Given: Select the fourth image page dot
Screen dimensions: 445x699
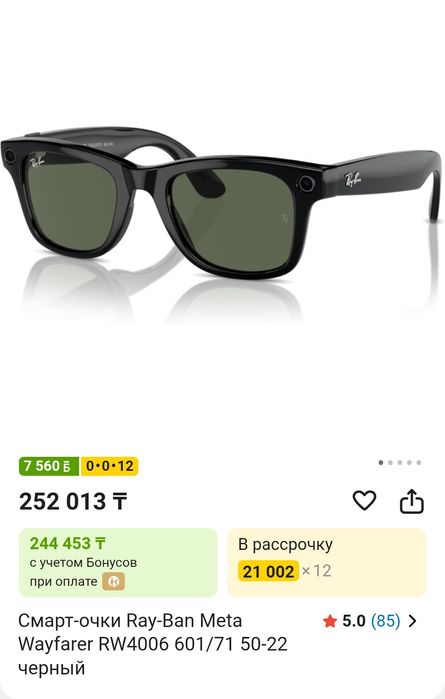Looking at the screenshot, I should [x=409, y=463].
